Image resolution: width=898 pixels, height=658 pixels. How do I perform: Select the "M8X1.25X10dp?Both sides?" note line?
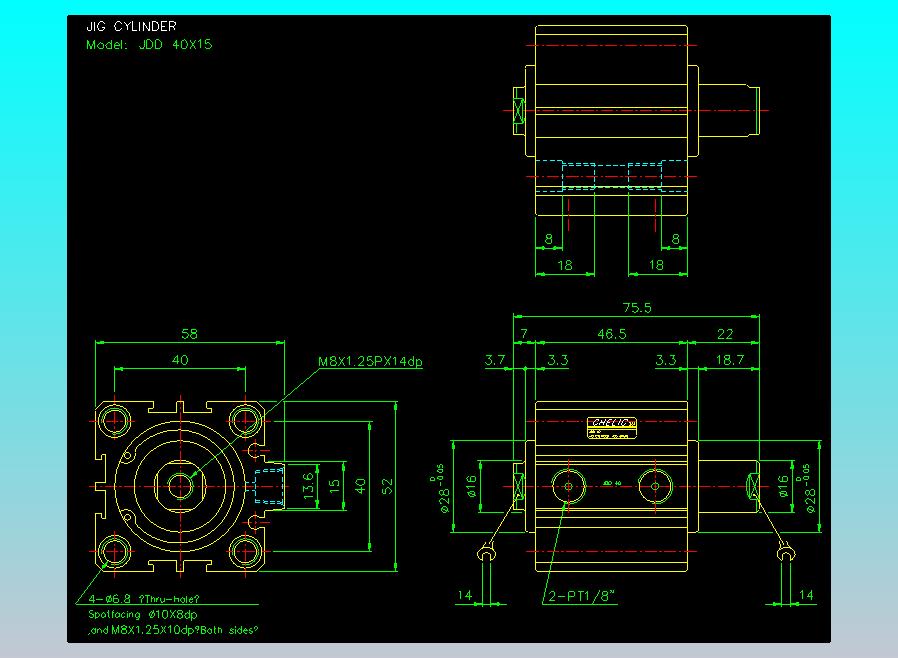tap(173, 630)
